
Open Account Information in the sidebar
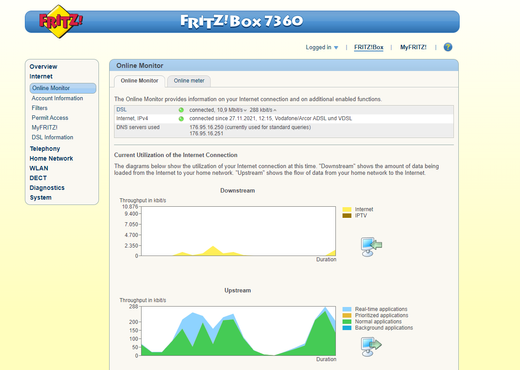pos(57,98)
